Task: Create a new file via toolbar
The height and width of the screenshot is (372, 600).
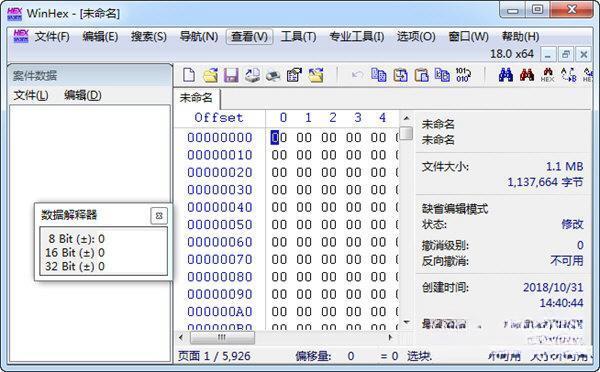Action: tap(189, 75)
